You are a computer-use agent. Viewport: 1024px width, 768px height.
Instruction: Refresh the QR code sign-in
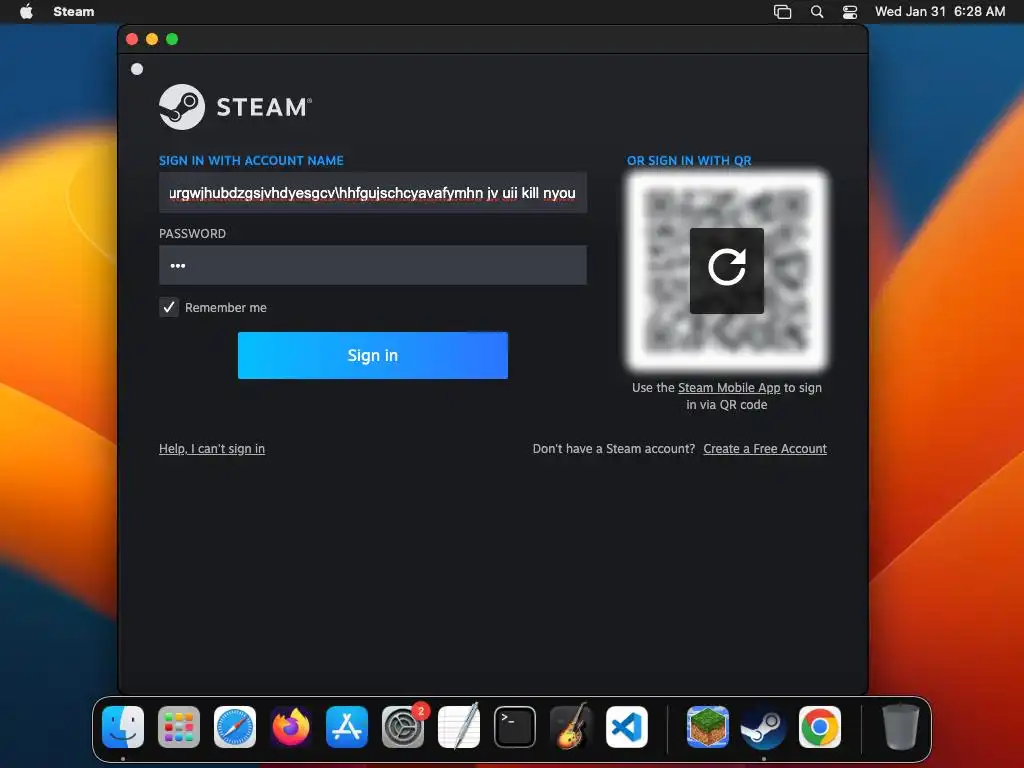(727, 270)
